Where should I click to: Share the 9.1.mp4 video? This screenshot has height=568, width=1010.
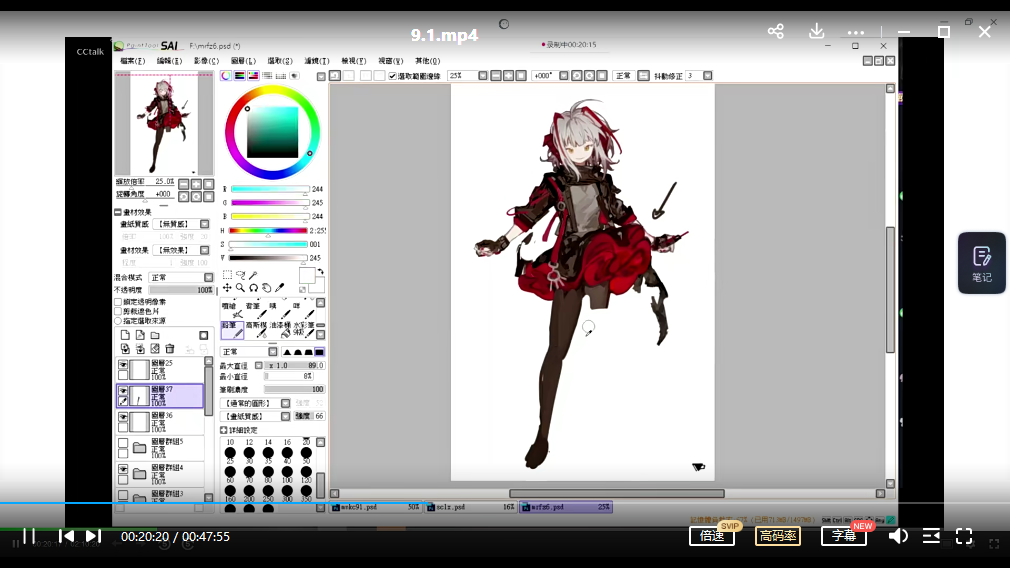pyautogui.click(x=776, y=31)
